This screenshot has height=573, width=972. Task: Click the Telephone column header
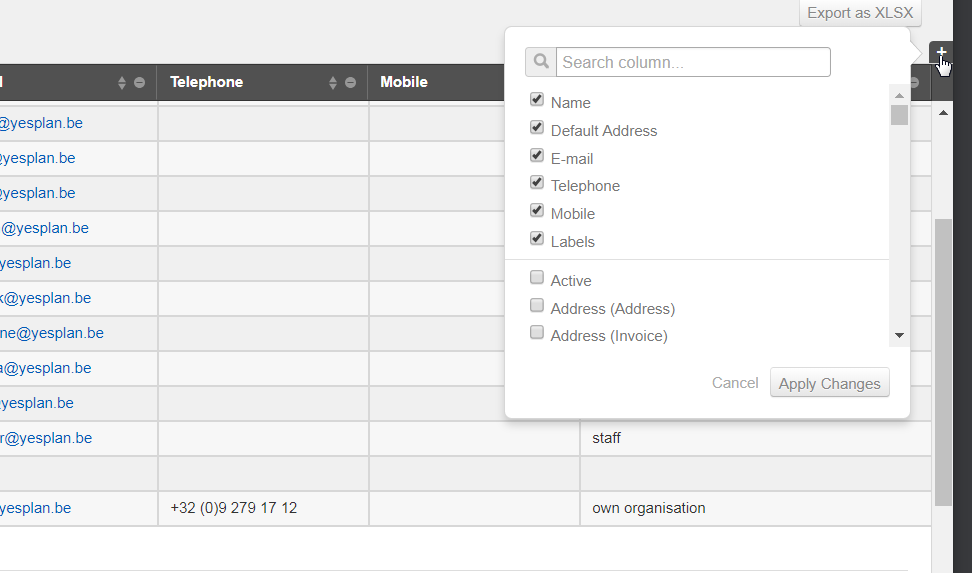click(207, 82)
